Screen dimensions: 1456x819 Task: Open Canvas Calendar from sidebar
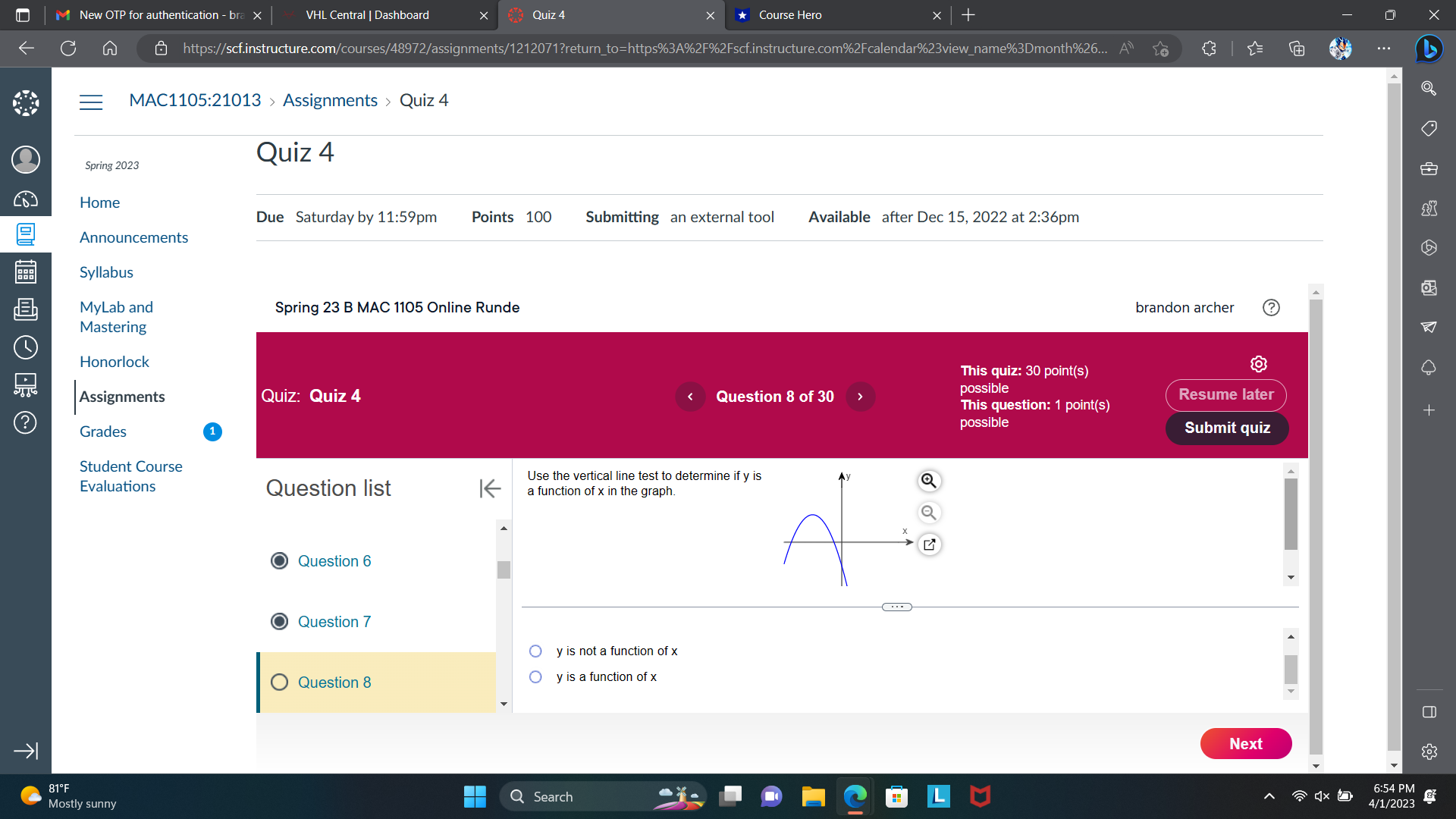[x=25, y=271]
